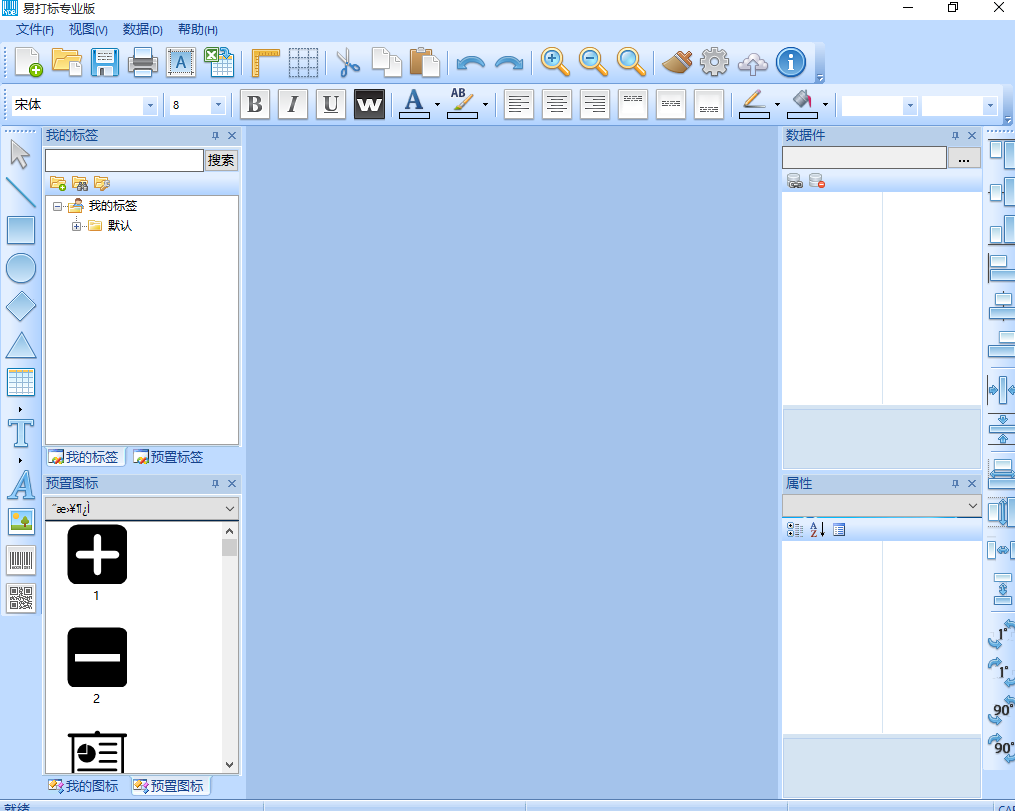
Task: Click the 搜索 button
Action: coord(221,160)
